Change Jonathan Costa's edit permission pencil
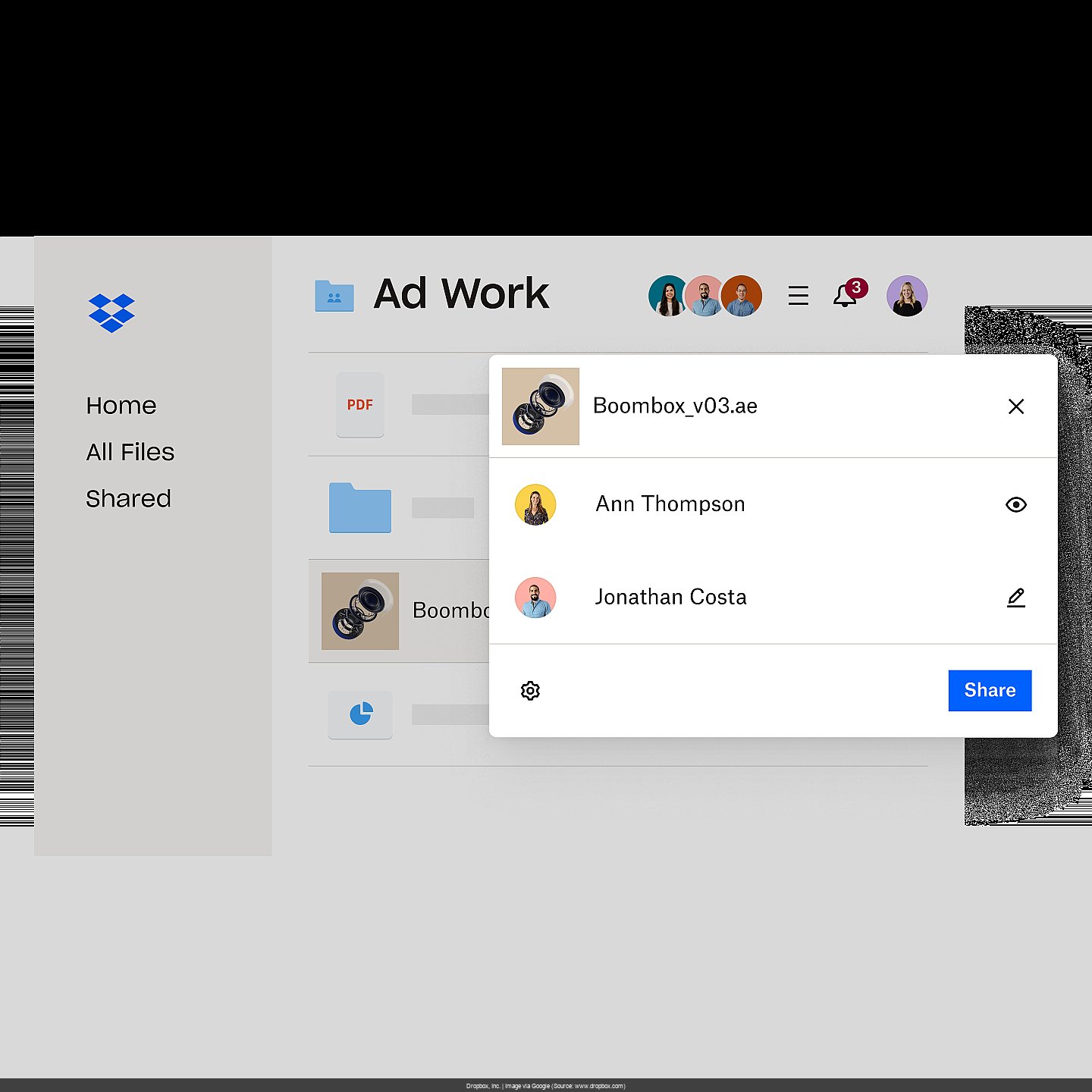Image resolution: width=1092 pixels, height=1092 pixels. tap(1015, 598)
